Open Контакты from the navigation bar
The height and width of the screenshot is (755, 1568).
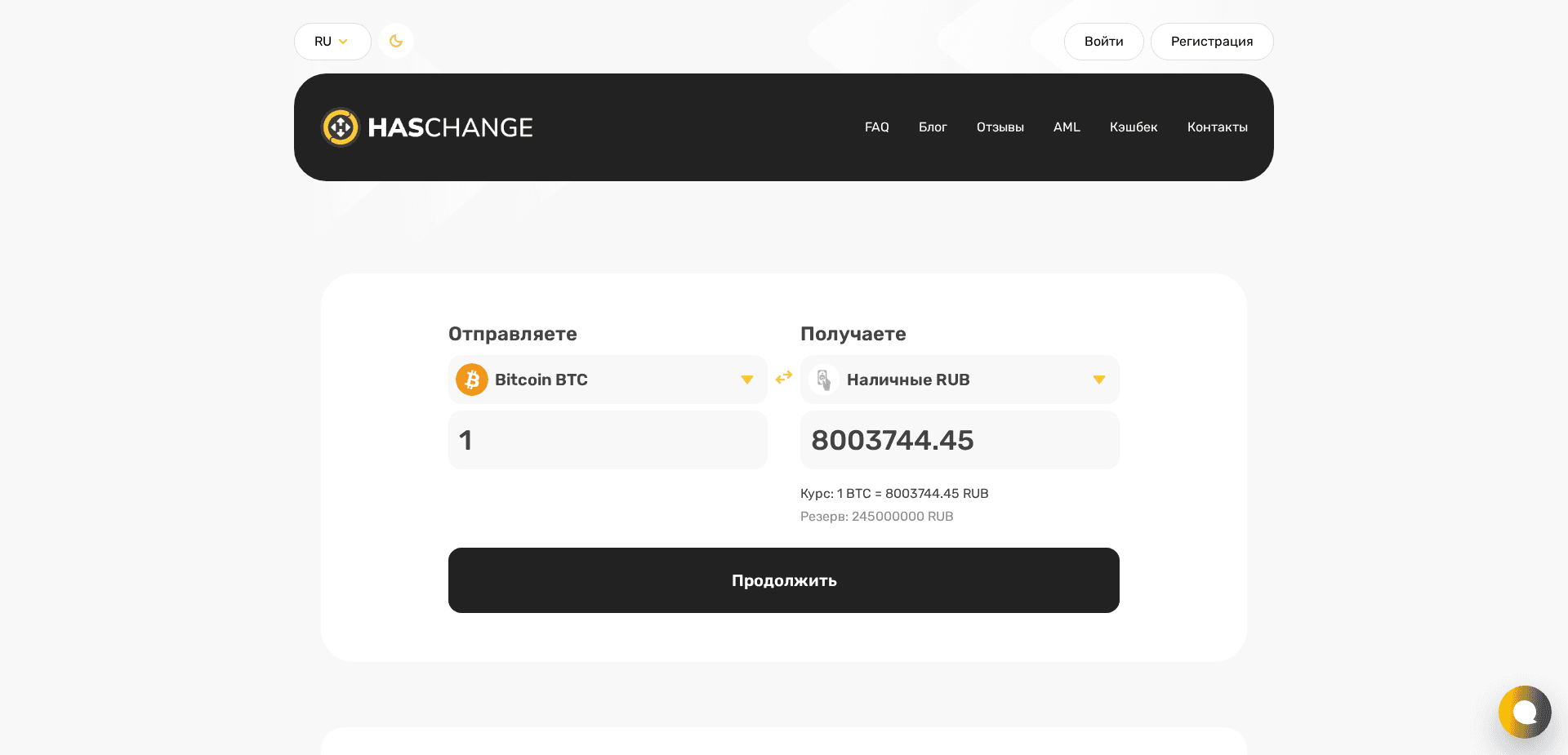1218,127
